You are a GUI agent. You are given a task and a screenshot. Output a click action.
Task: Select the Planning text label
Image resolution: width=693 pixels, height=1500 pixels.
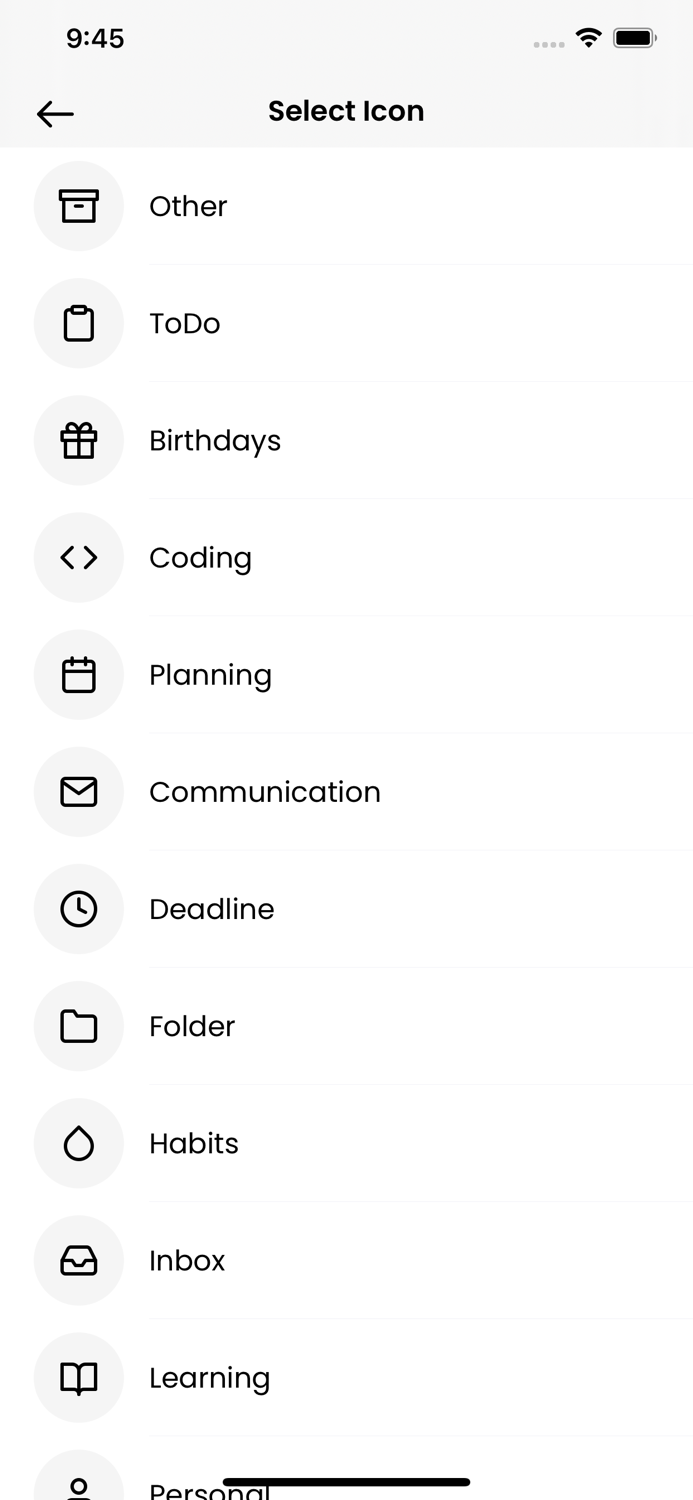[210, 676]
